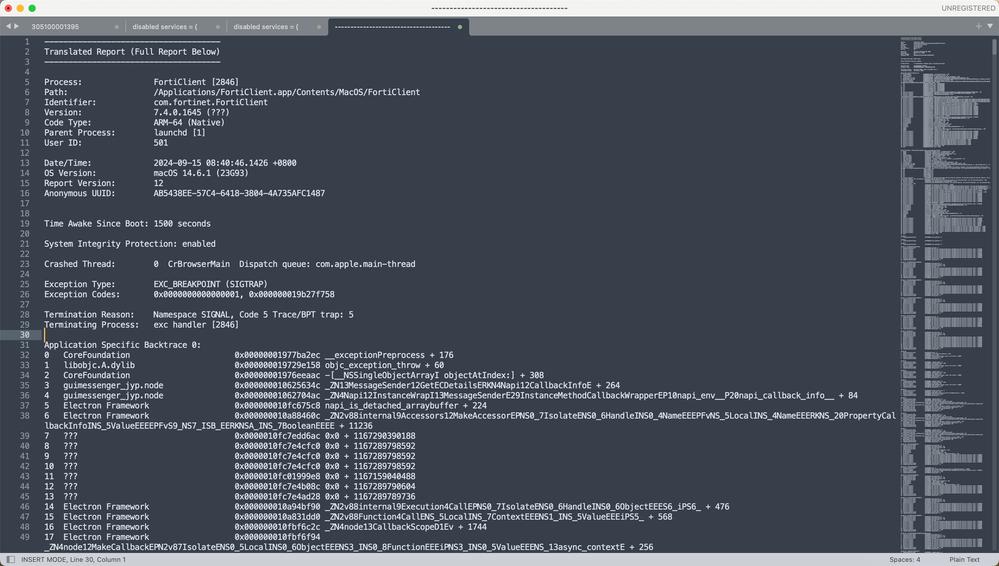
Task: Click '0x0 + 1167159040488' on frame 11
Action: tap(370, 476)
